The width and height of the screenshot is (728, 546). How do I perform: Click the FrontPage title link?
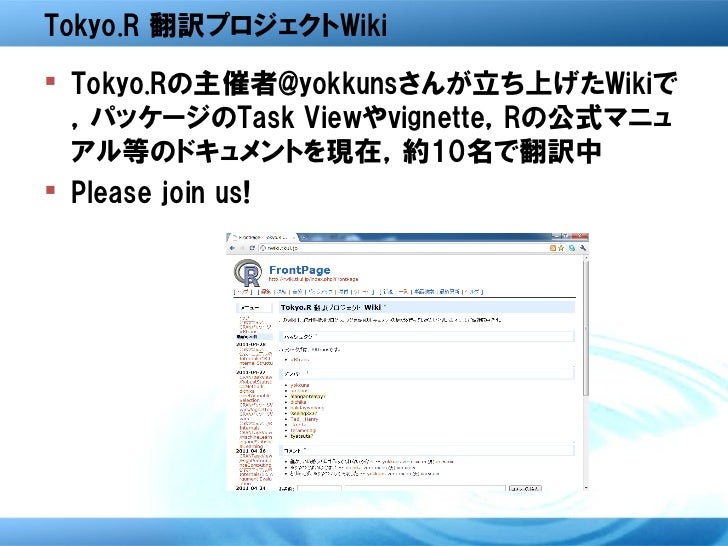point(299,270)
